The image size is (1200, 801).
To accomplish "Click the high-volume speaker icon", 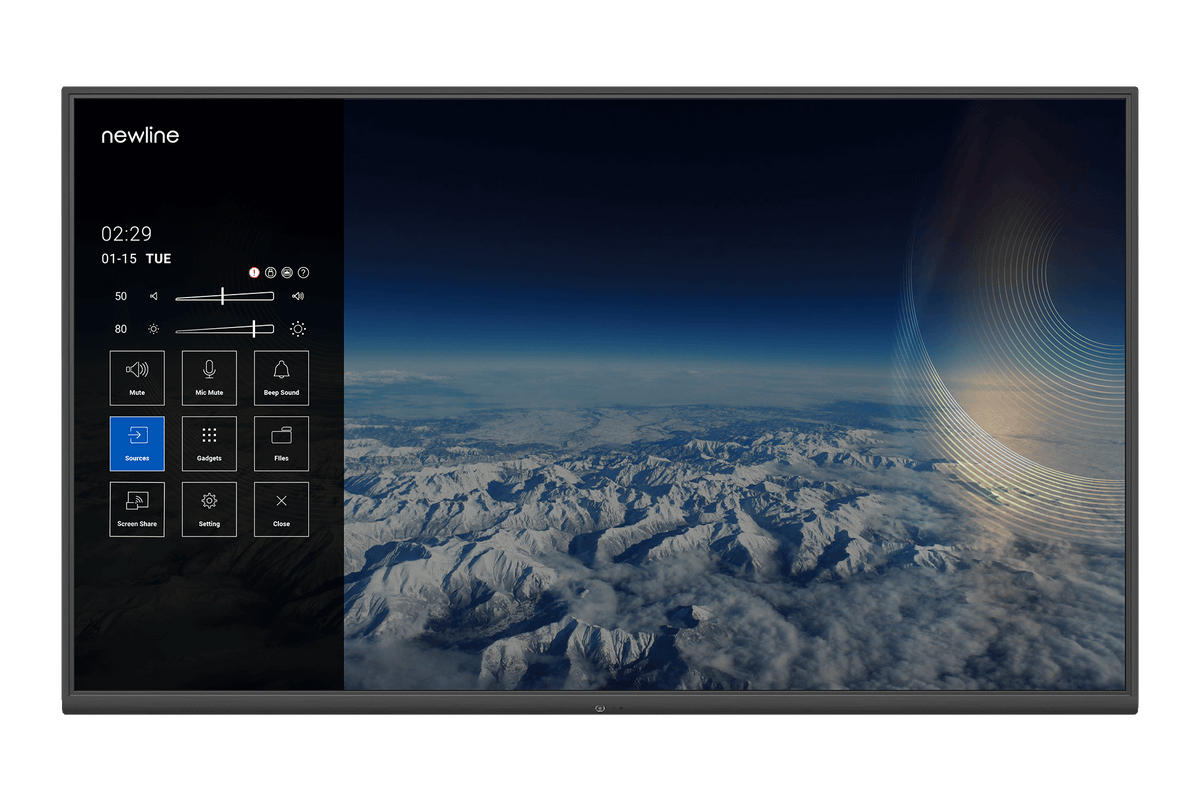I will pos(298,296).
